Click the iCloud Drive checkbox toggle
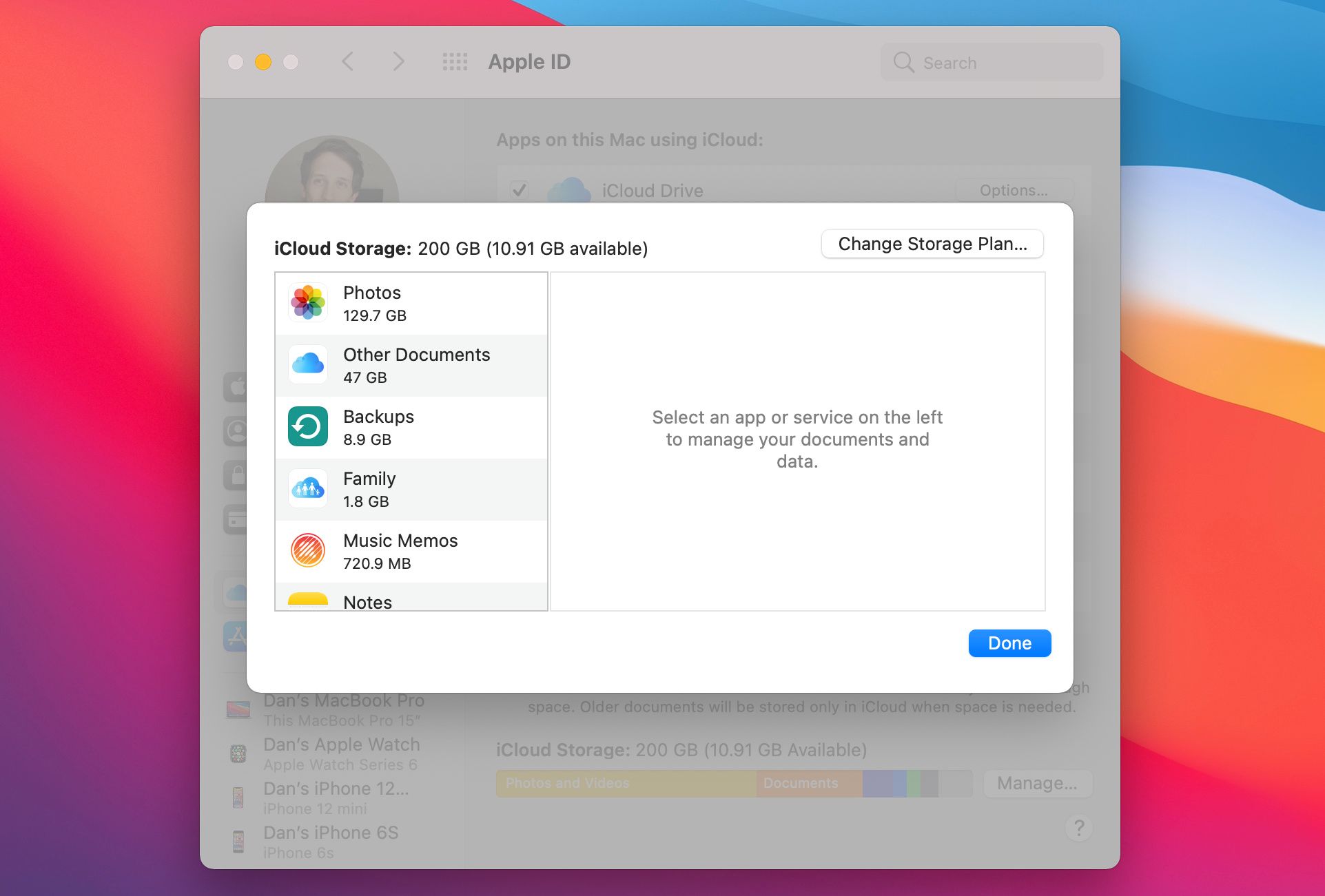The width and height of the screenshot is (1325, 896). coord(519,189)
